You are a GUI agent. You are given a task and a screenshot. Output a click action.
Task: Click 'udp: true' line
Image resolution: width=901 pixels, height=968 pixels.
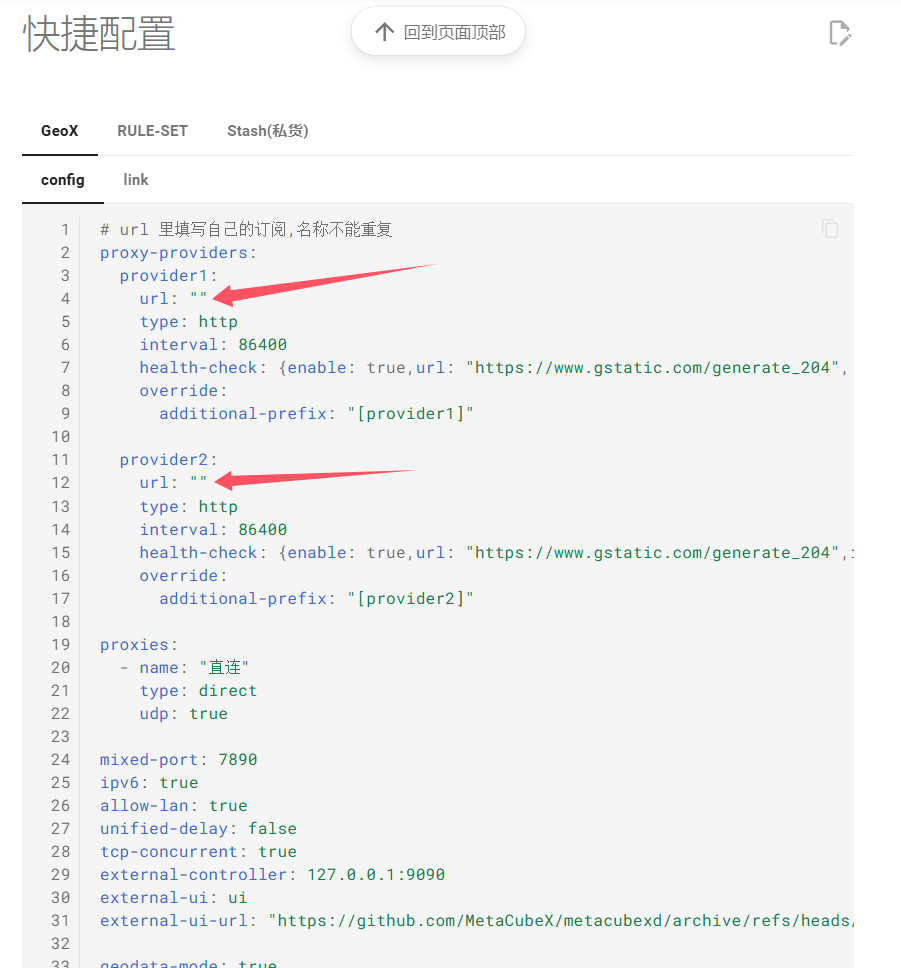(183, 714)
